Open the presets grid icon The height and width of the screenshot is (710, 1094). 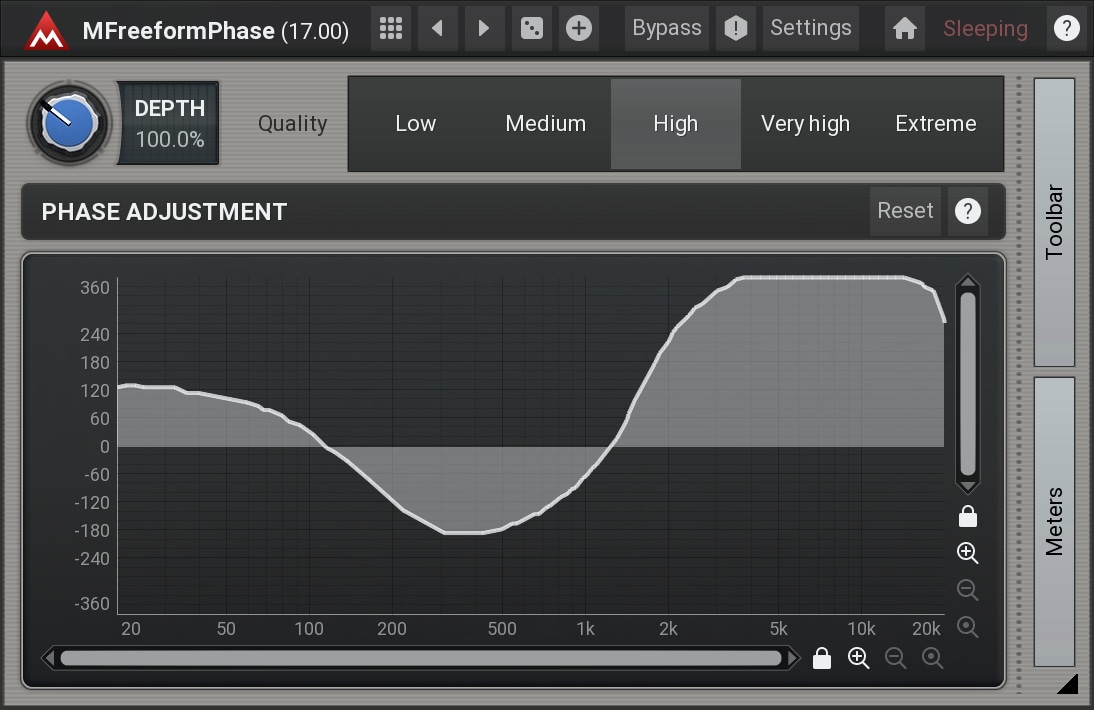point(391,28)
